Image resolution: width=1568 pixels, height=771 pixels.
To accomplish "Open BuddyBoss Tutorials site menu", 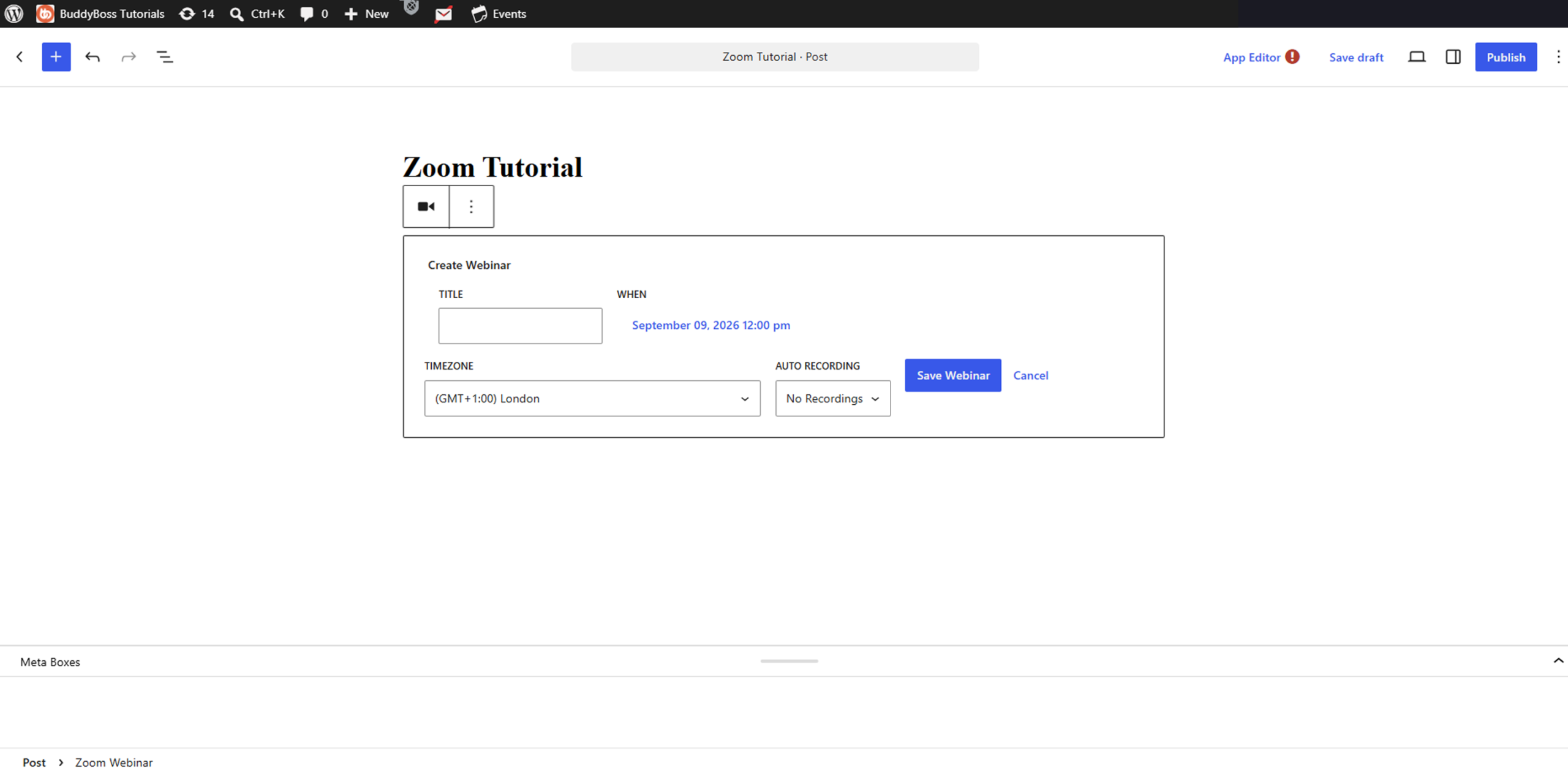I will (x=100, y=13).
